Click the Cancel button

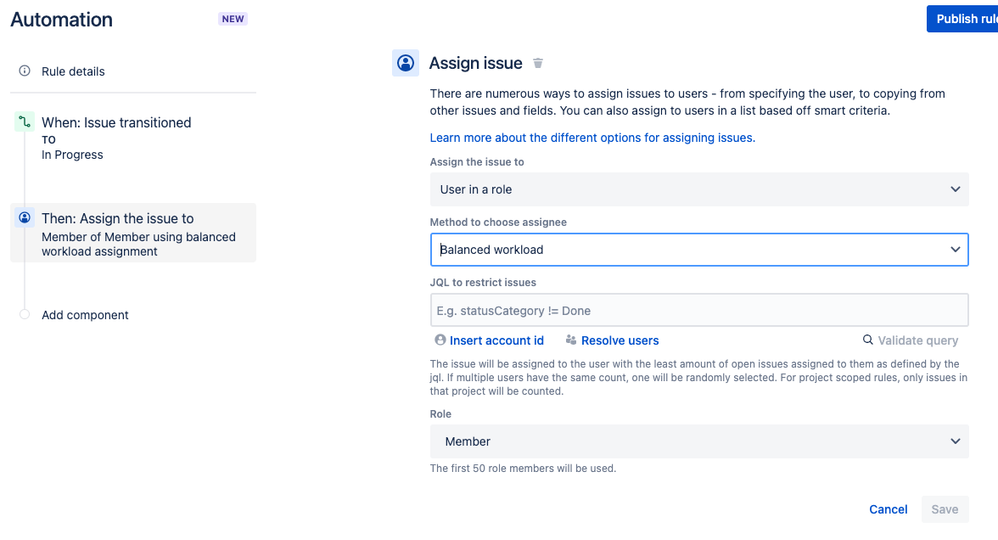pyautogui.click(x=888, y=509)
